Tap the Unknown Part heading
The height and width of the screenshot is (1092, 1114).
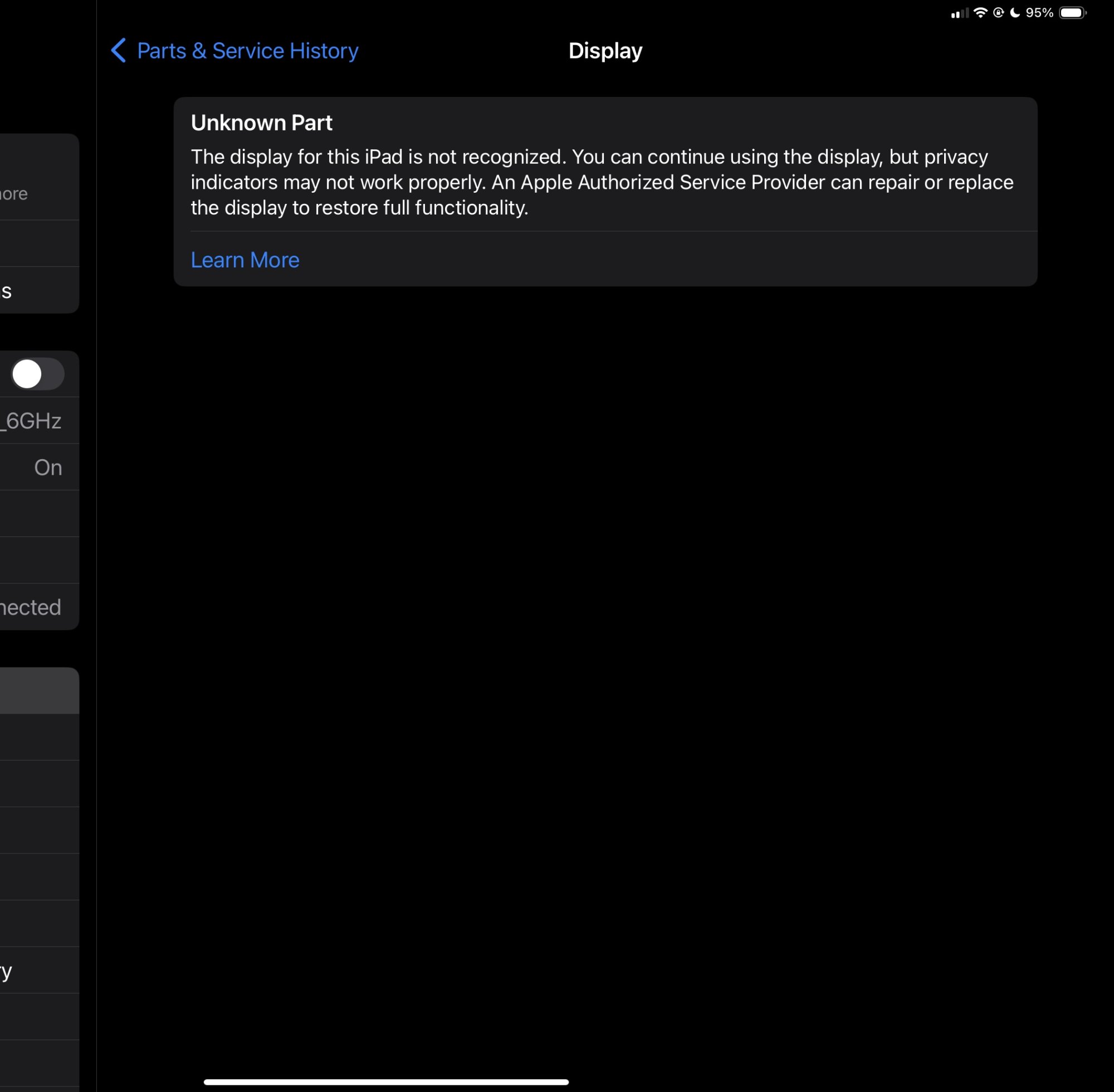[x=261, y=123]
